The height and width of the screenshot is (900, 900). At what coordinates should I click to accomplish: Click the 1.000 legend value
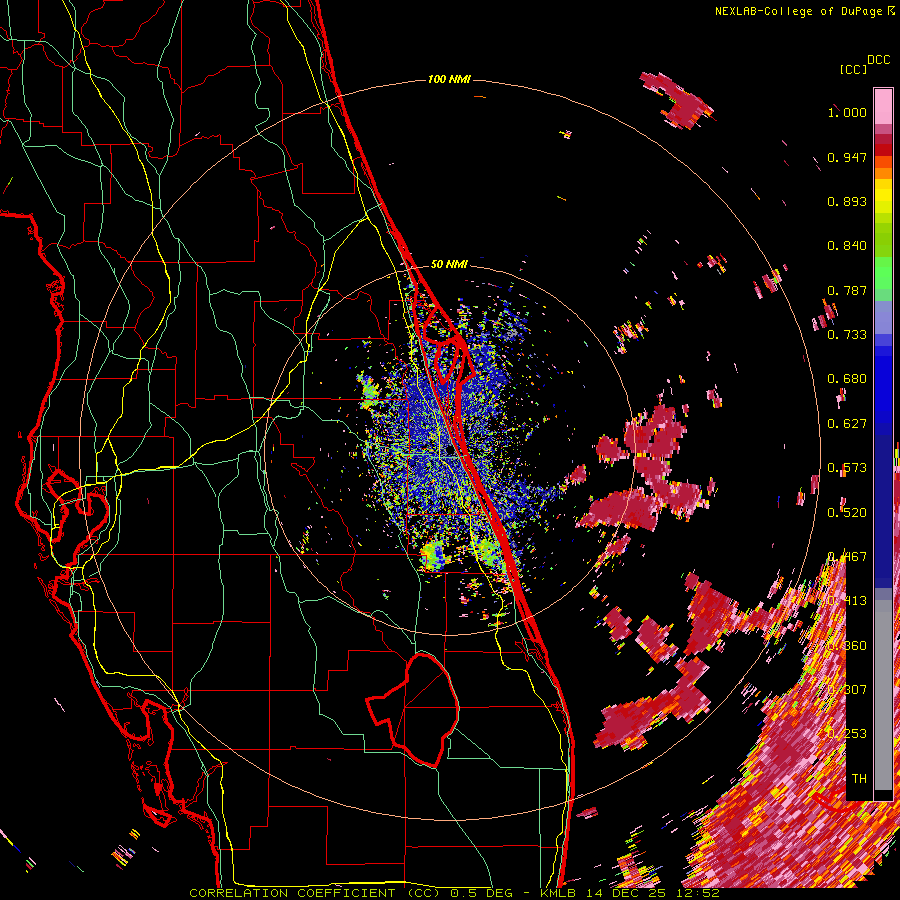tap(847, 112)
